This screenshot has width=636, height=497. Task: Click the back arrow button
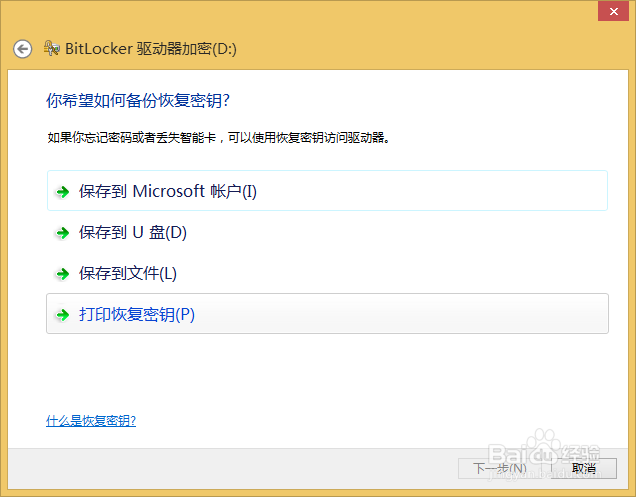point(22,49)
